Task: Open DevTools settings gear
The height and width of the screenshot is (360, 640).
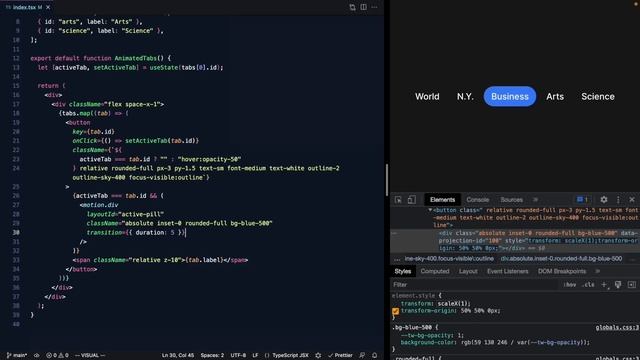Action: (x=604, y=200)
